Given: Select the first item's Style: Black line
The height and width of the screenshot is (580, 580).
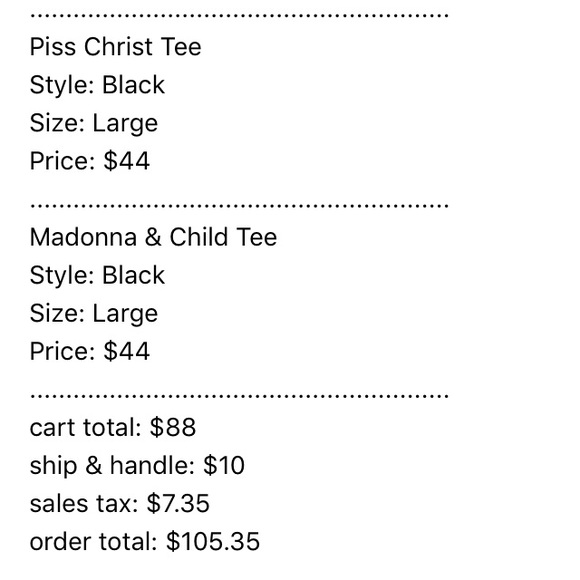Looking at the screenshot, I should pos(97,85).
